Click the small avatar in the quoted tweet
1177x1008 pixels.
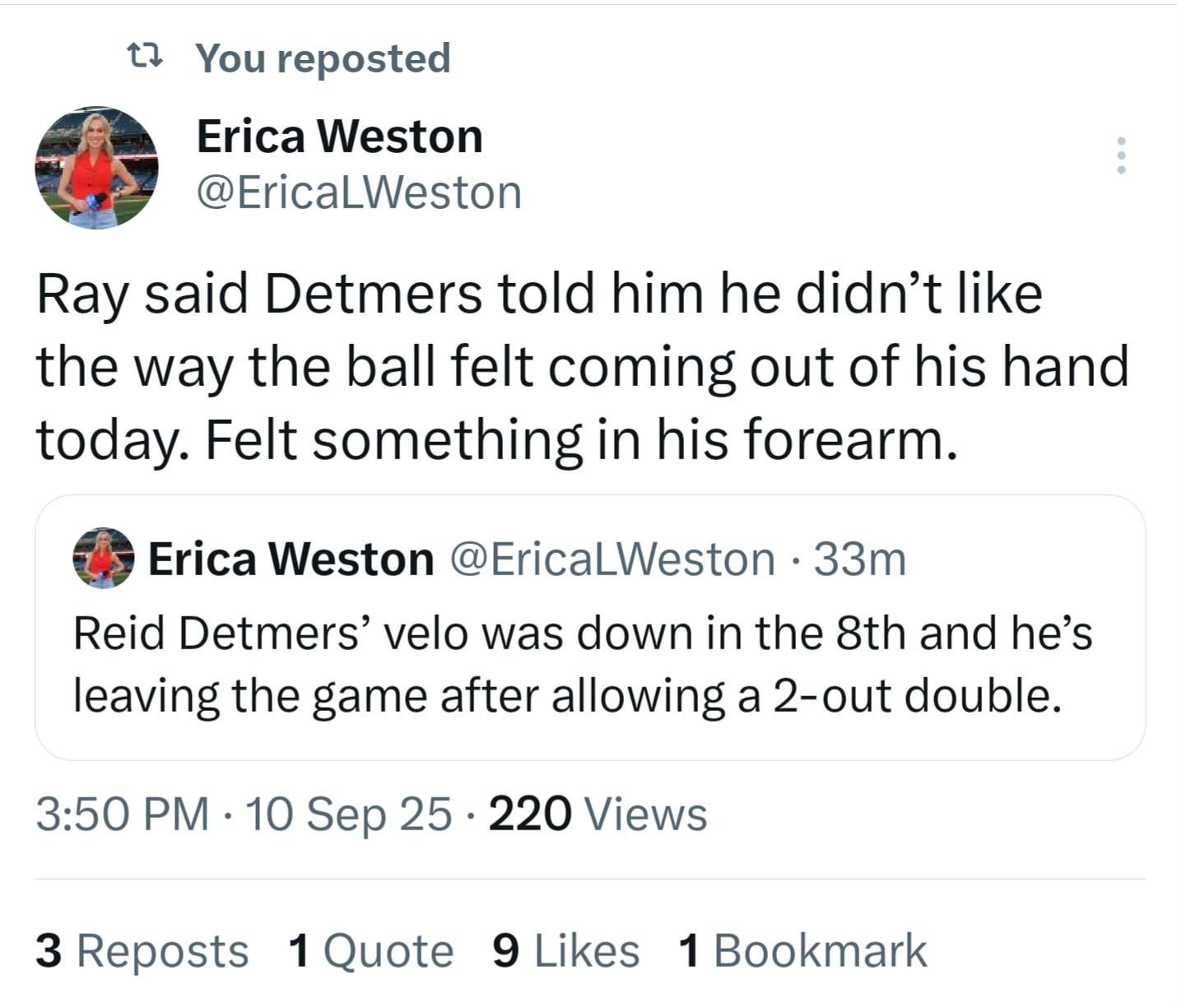(104, 559)
